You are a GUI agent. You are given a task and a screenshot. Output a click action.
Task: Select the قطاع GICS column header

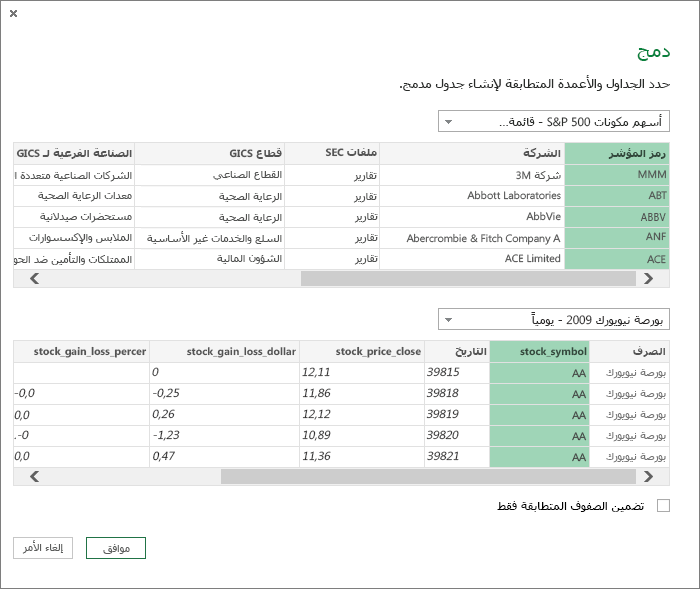coord(210,154)
